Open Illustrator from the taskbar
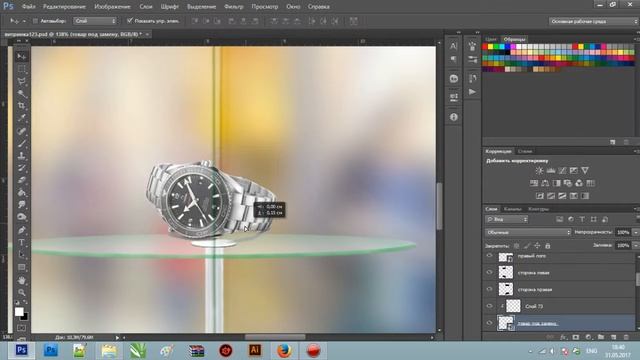Image resolution: width=640 pixels, height=360 pixels. (x=255, y=350)
